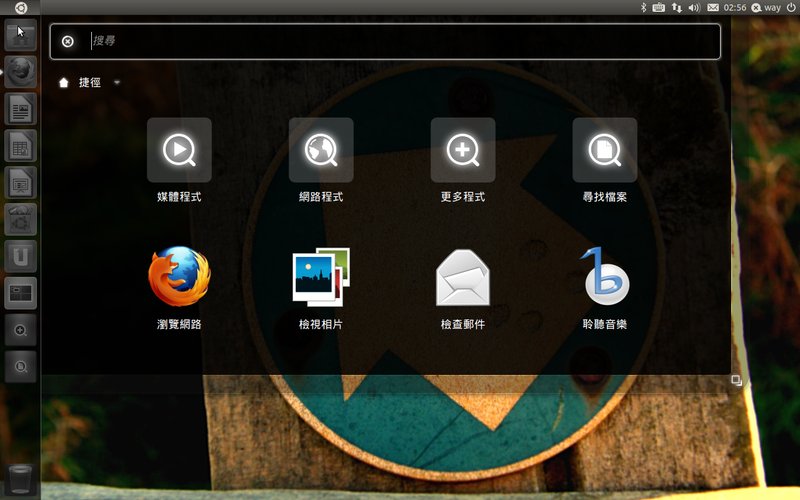Open the sound volume indicator

(694, 7)
